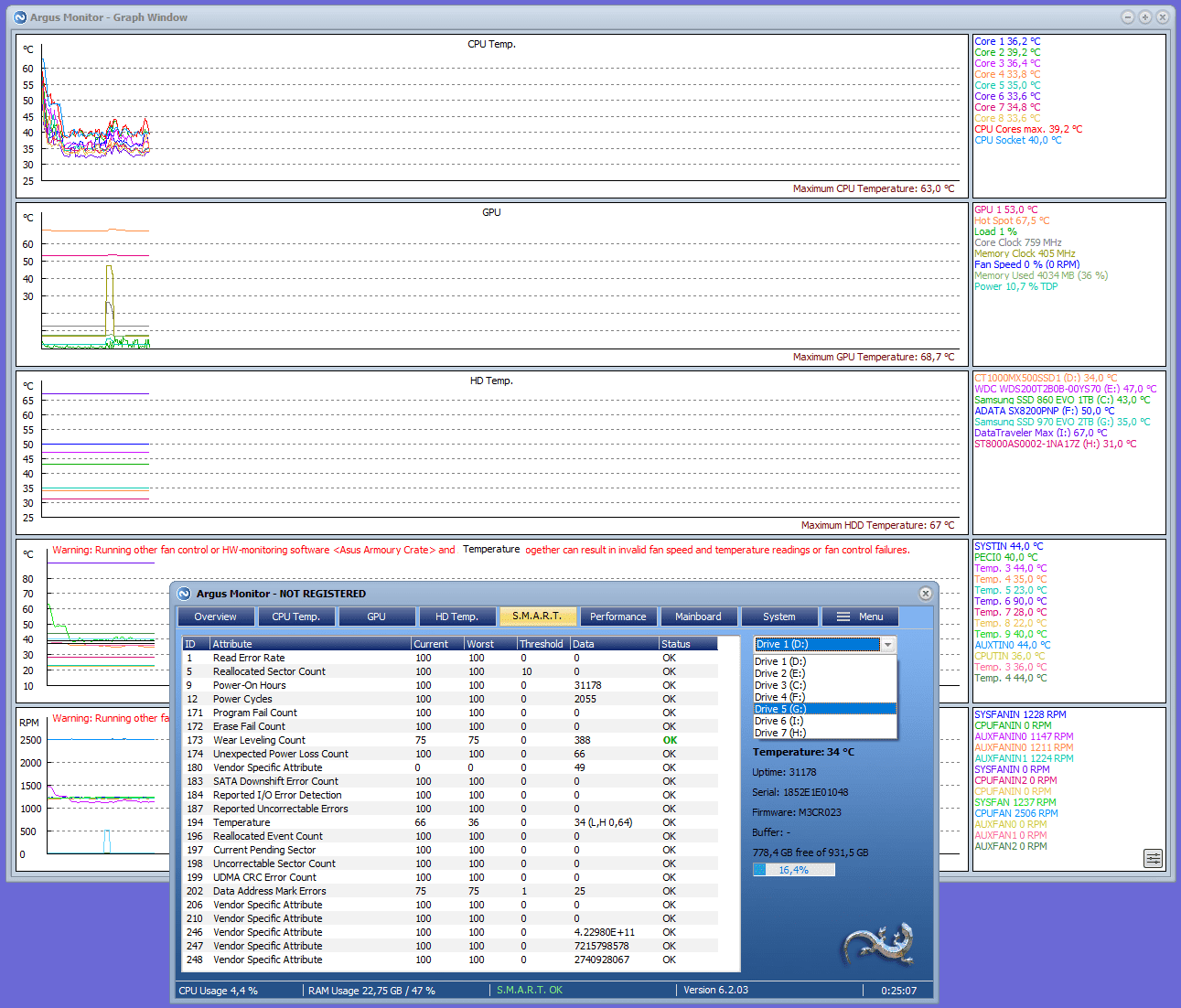Select the UDMA CRC Error Count row

click(450, 877)
